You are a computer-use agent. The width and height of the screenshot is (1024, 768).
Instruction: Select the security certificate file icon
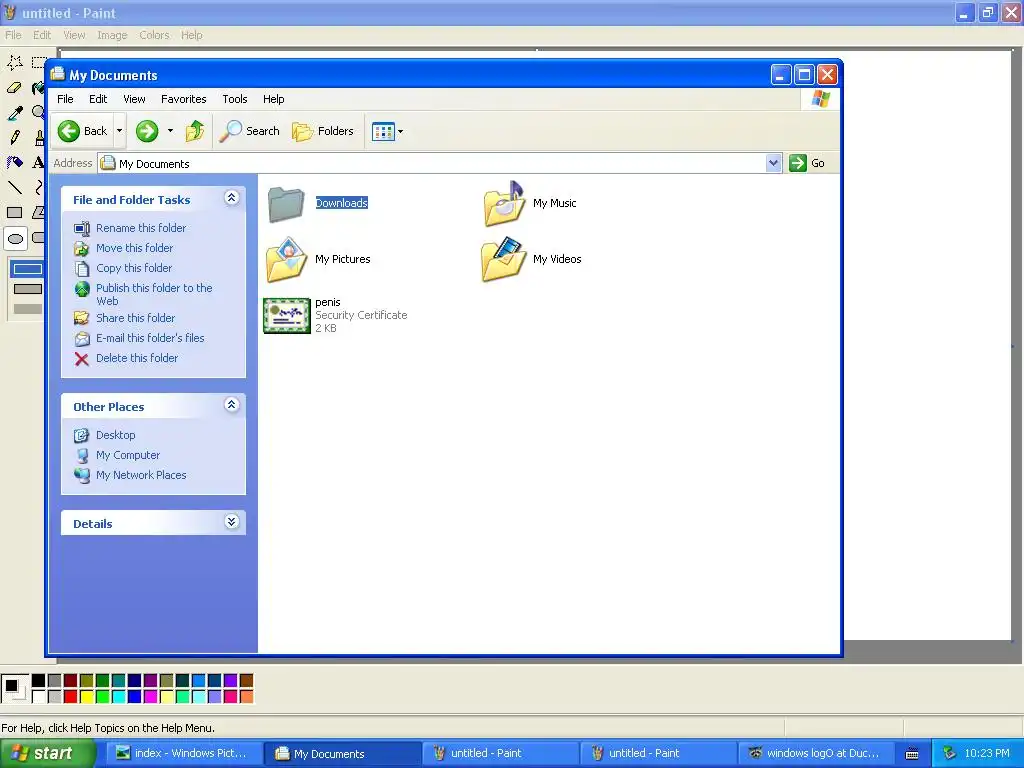[x=287, y=315]
